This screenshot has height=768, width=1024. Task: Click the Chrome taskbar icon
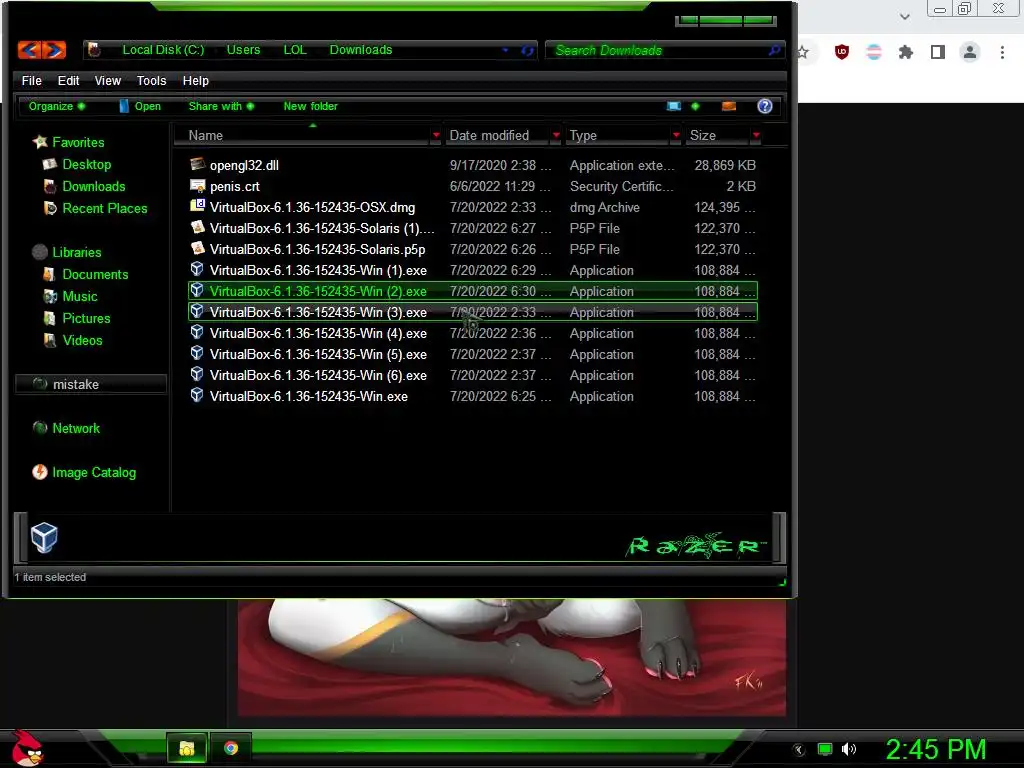click(231, 748)
